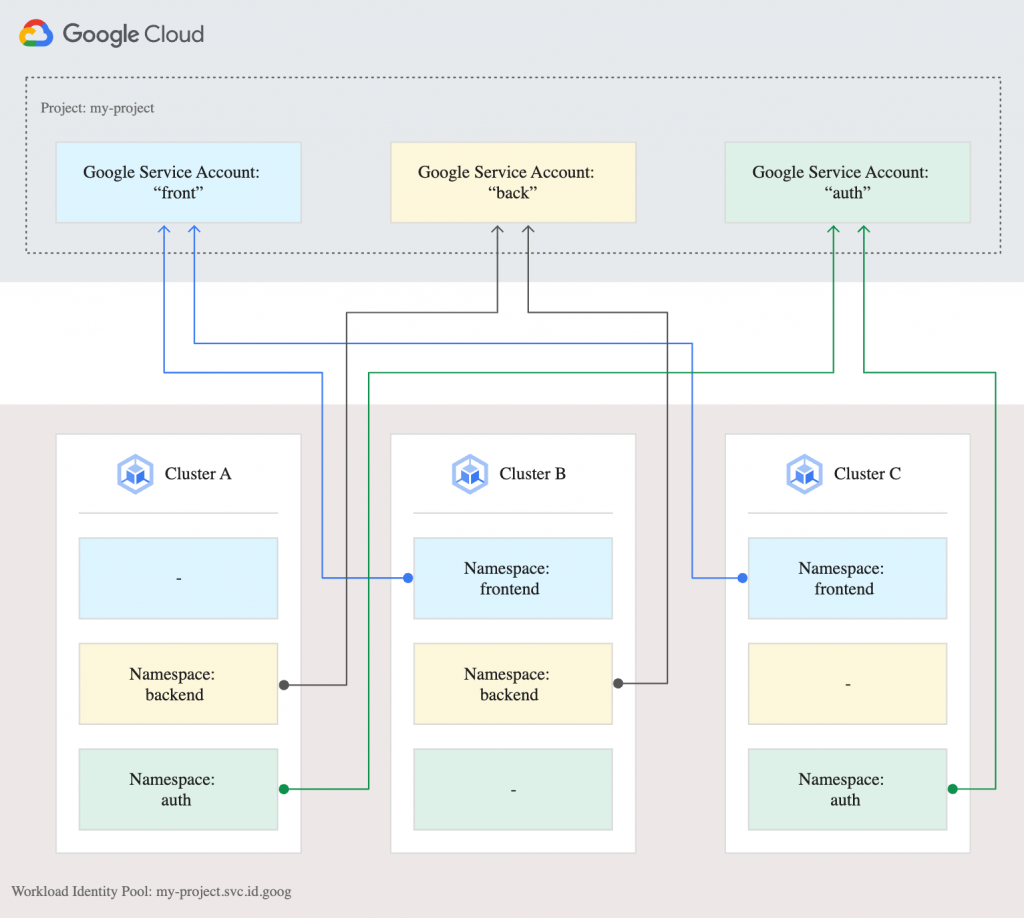Click the Google Cloud logo icon

click(36, 33)
